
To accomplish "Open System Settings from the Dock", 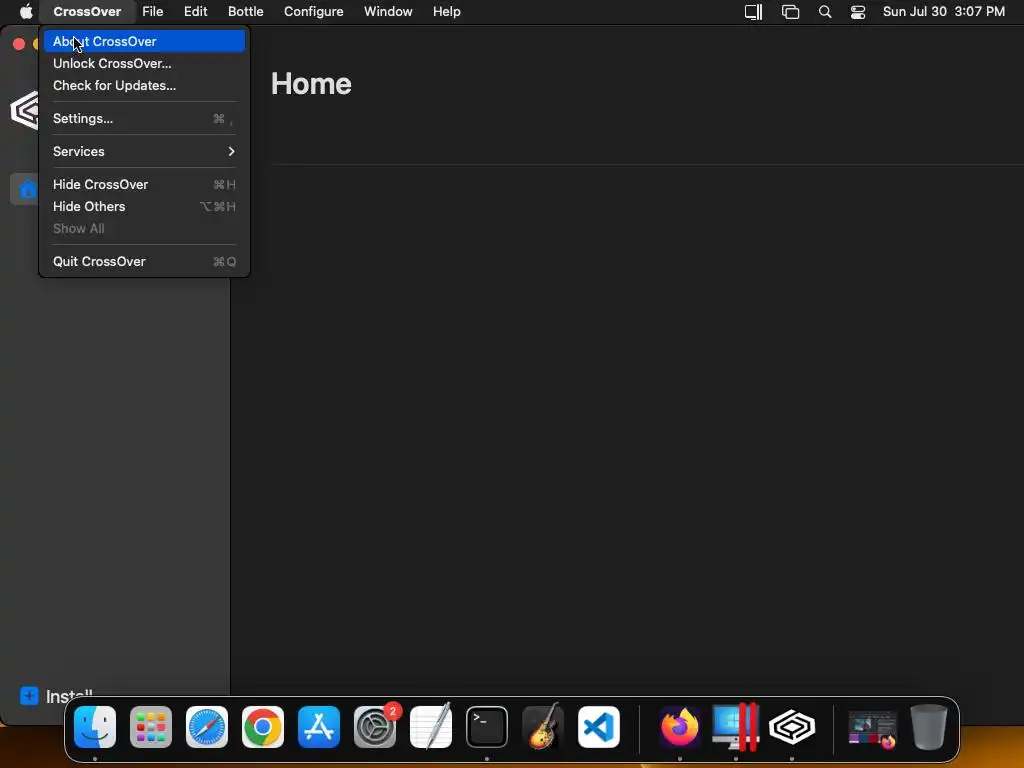I will (375, 727).
